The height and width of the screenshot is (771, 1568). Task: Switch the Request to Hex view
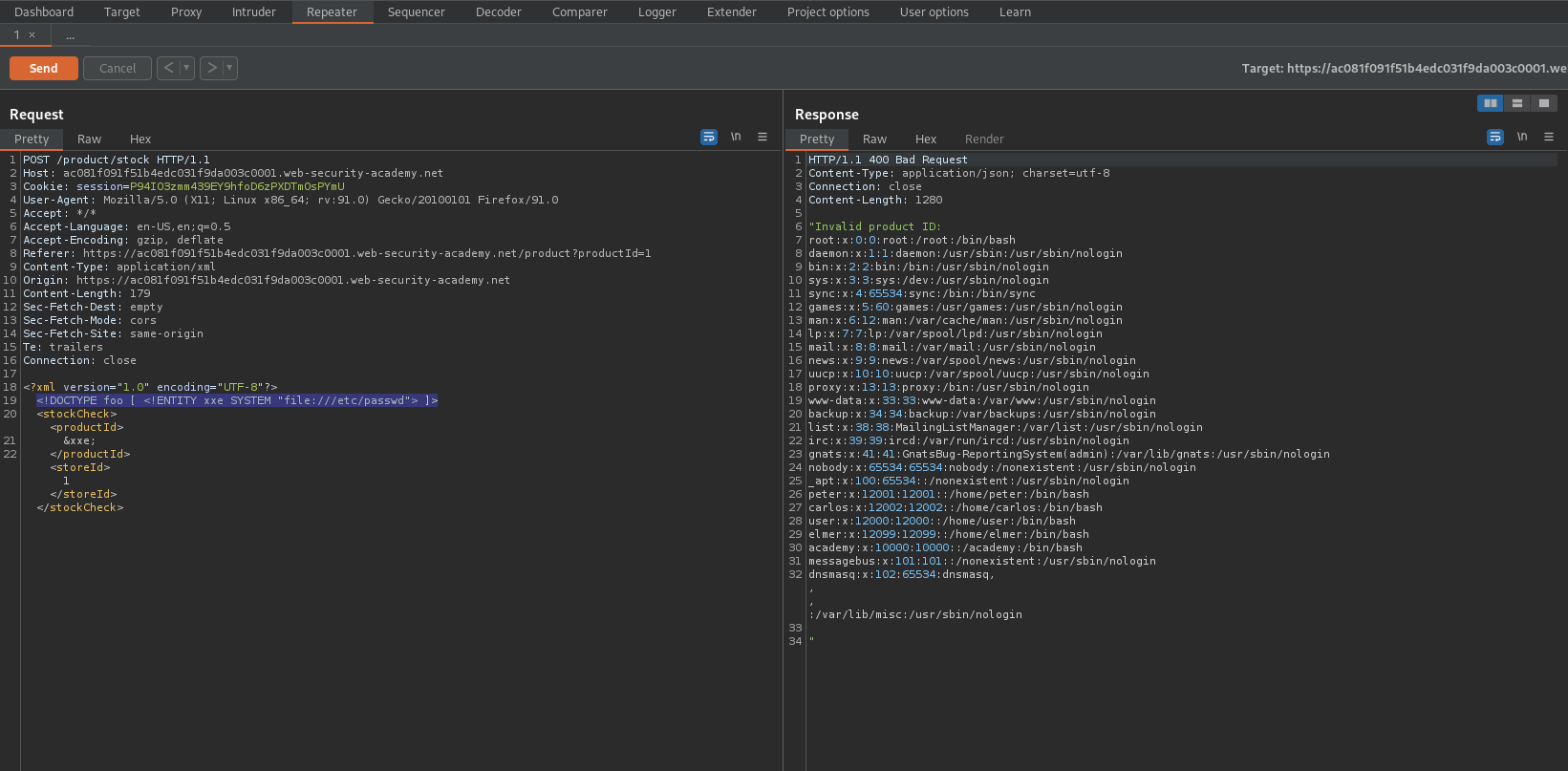tap(140, 139)
